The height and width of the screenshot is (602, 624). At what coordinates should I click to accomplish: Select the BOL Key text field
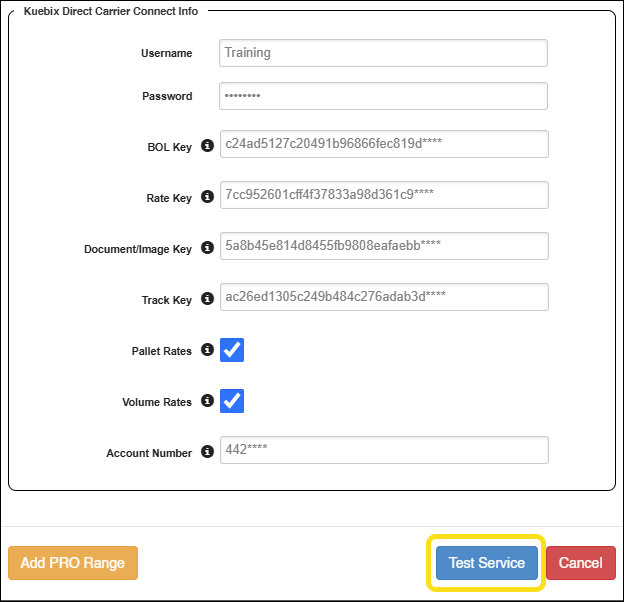383,144
